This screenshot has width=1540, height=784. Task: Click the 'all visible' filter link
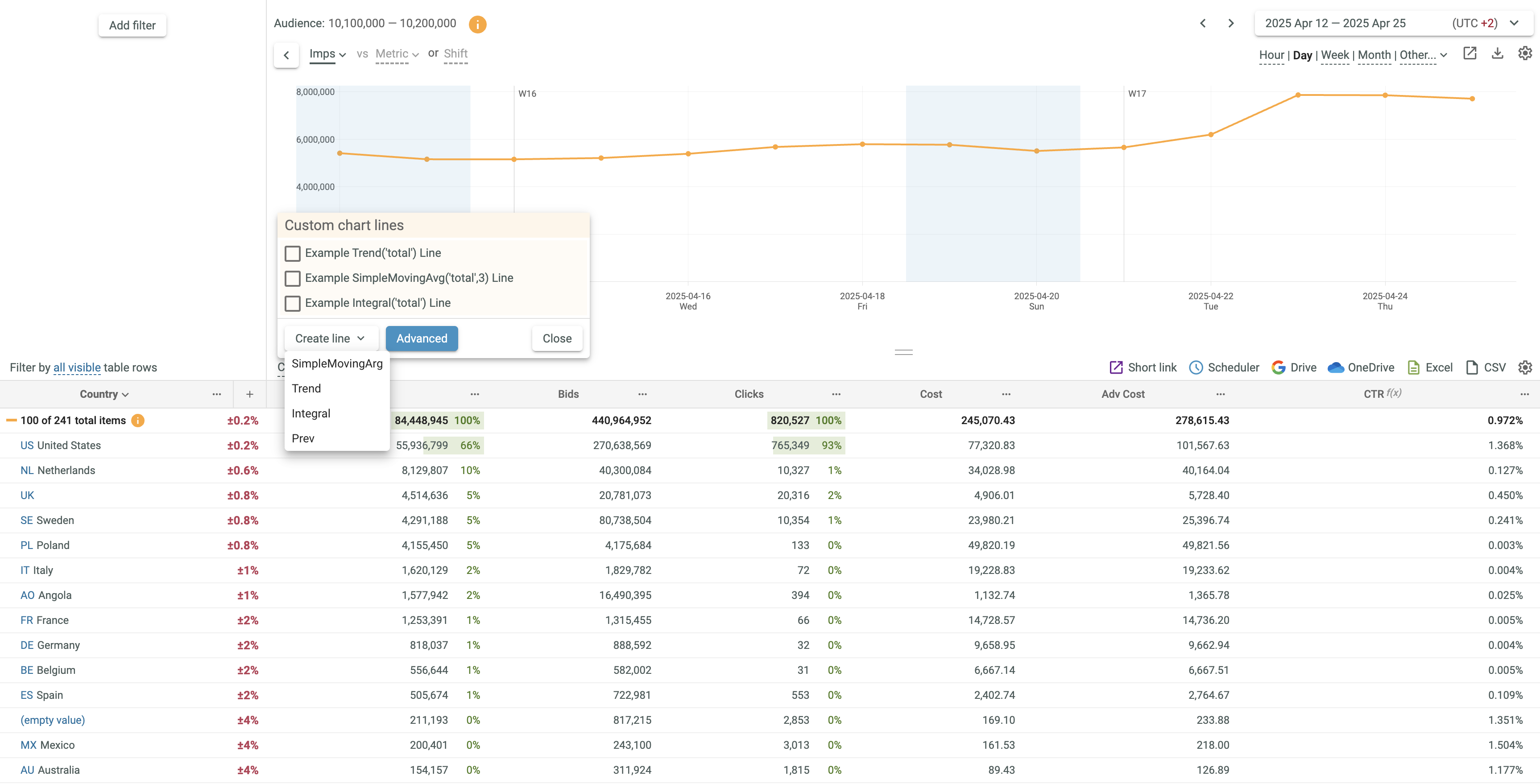point(77,367)
